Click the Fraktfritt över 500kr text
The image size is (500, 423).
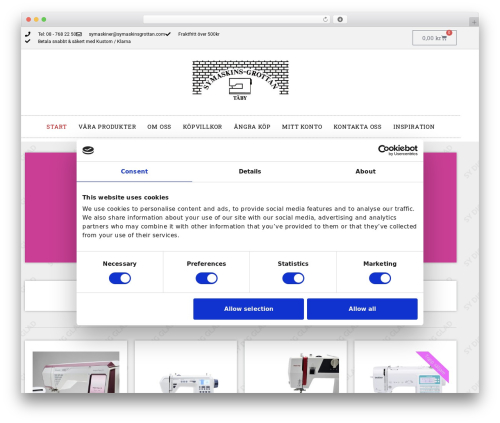coord(199,34)
